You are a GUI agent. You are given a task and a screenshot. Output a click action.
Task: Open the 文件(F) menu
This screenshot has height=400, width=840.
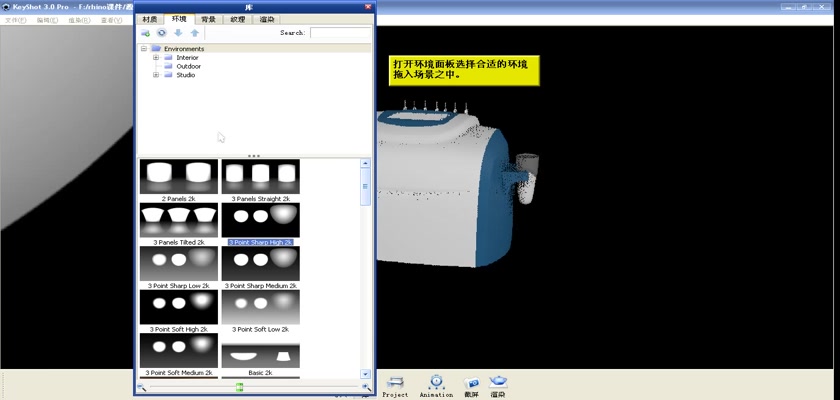[x=17, y=20]
